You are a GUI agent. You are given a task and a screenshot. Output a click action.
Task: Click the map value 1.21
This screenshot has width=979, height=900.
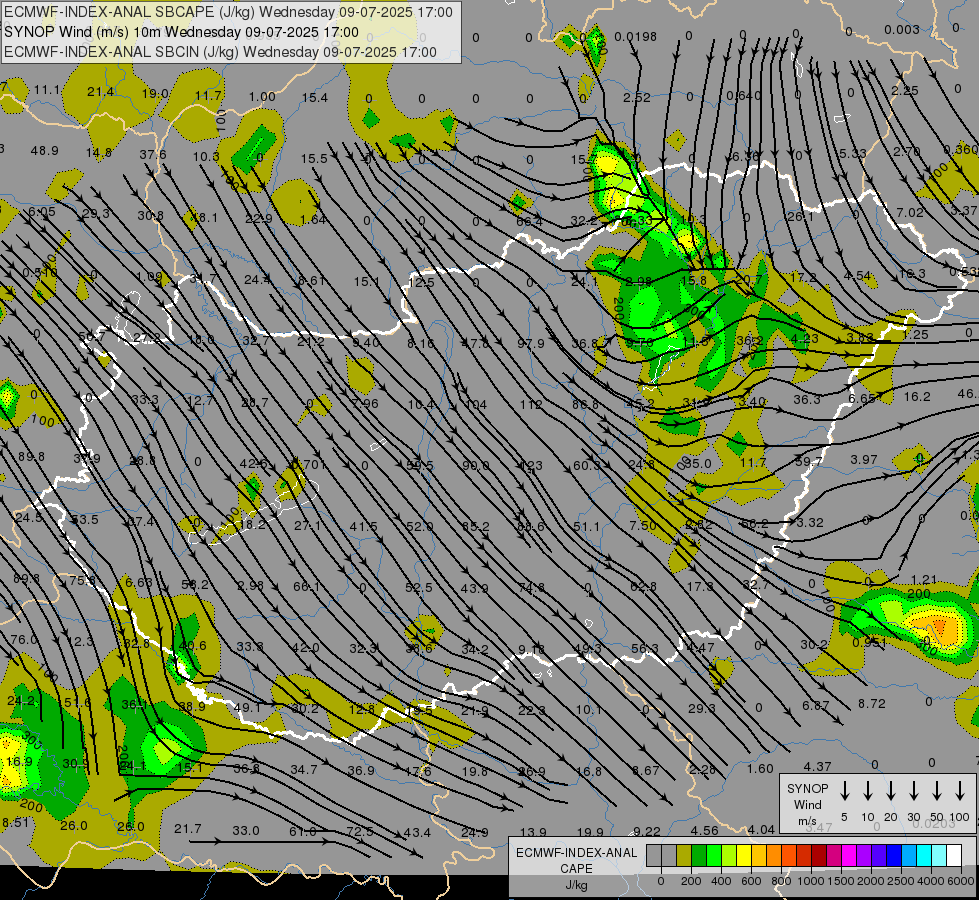pos(924,580)
